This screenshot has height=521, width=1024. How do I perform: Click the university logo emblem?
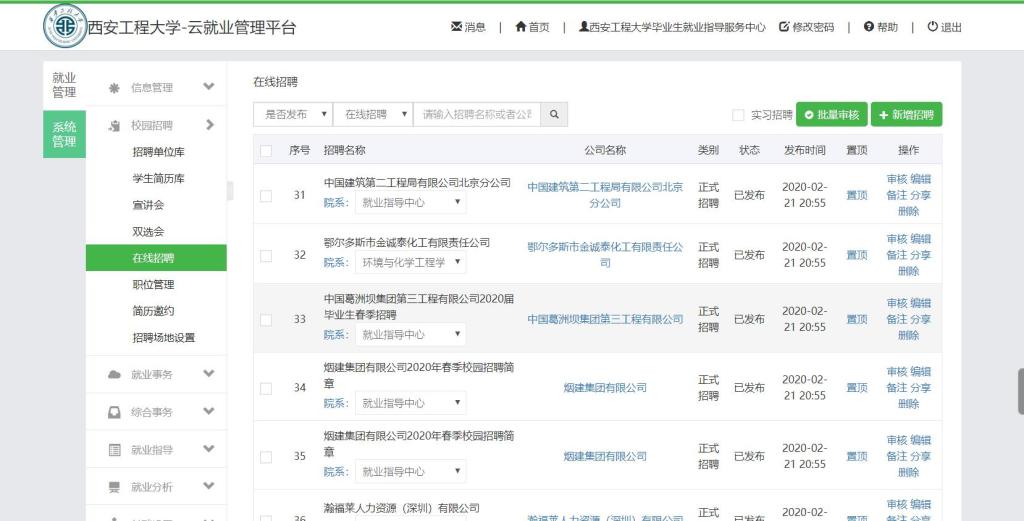point(65,26)
